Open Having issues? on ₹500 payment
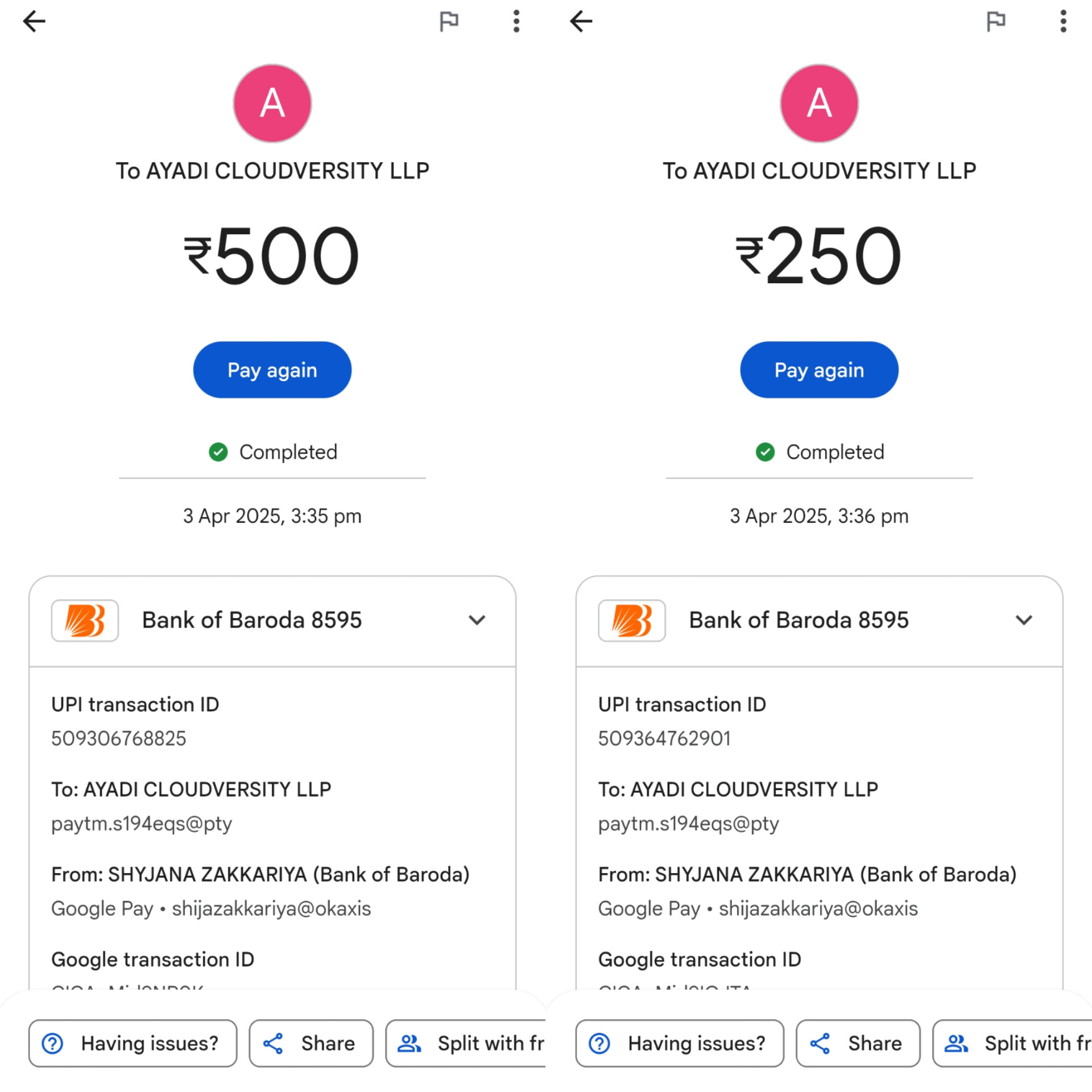Viewport: 1092px width, 1092px height. 133,1043
